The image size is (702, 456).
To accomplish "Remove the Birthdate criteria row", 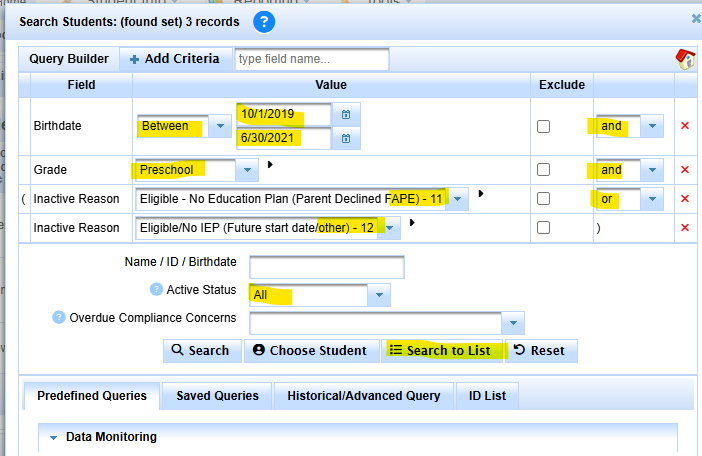I will 685,127.
